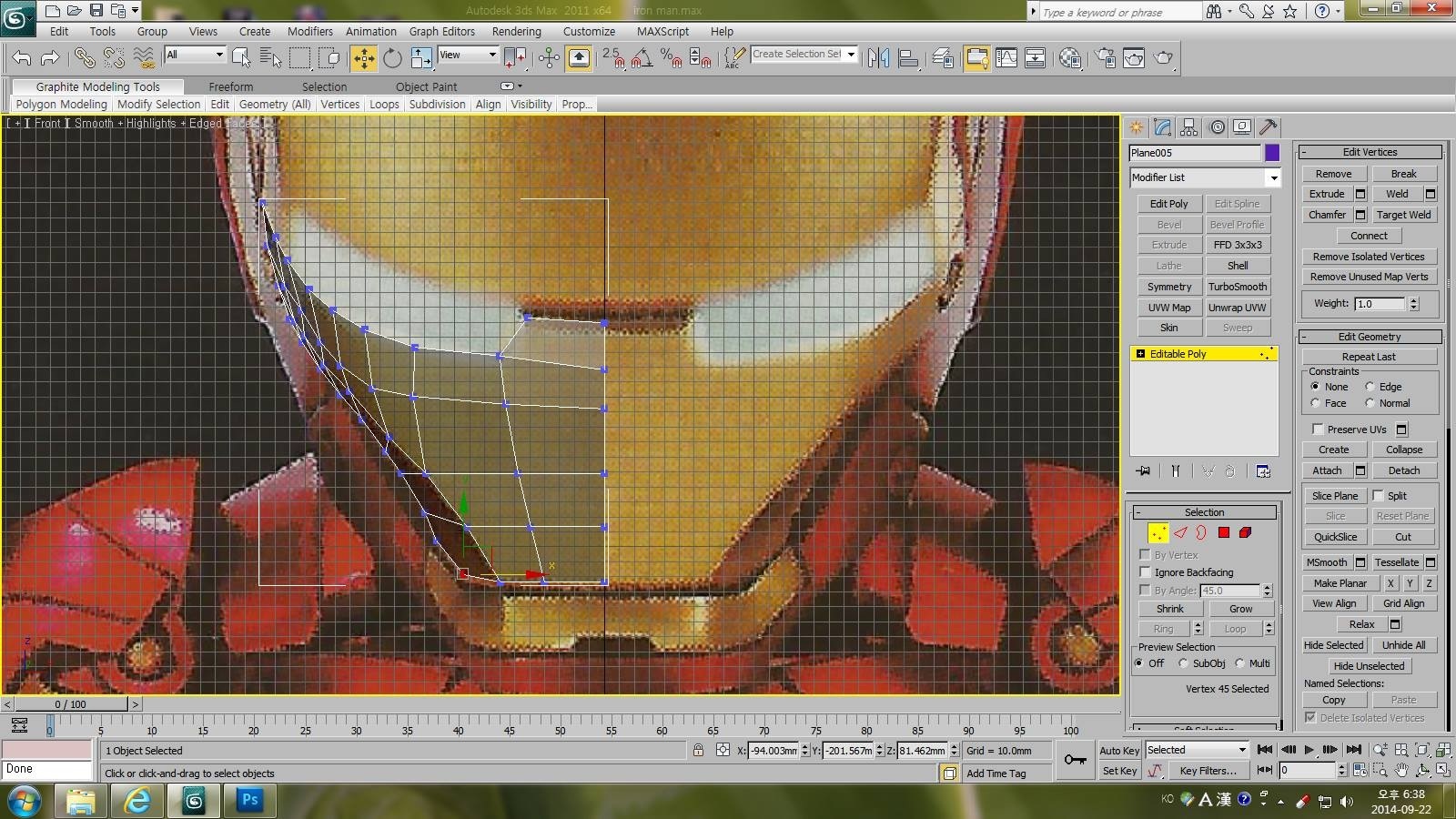1456x819 pixels.
Task: Click the Pin Stack icon
Action: 1144,471
